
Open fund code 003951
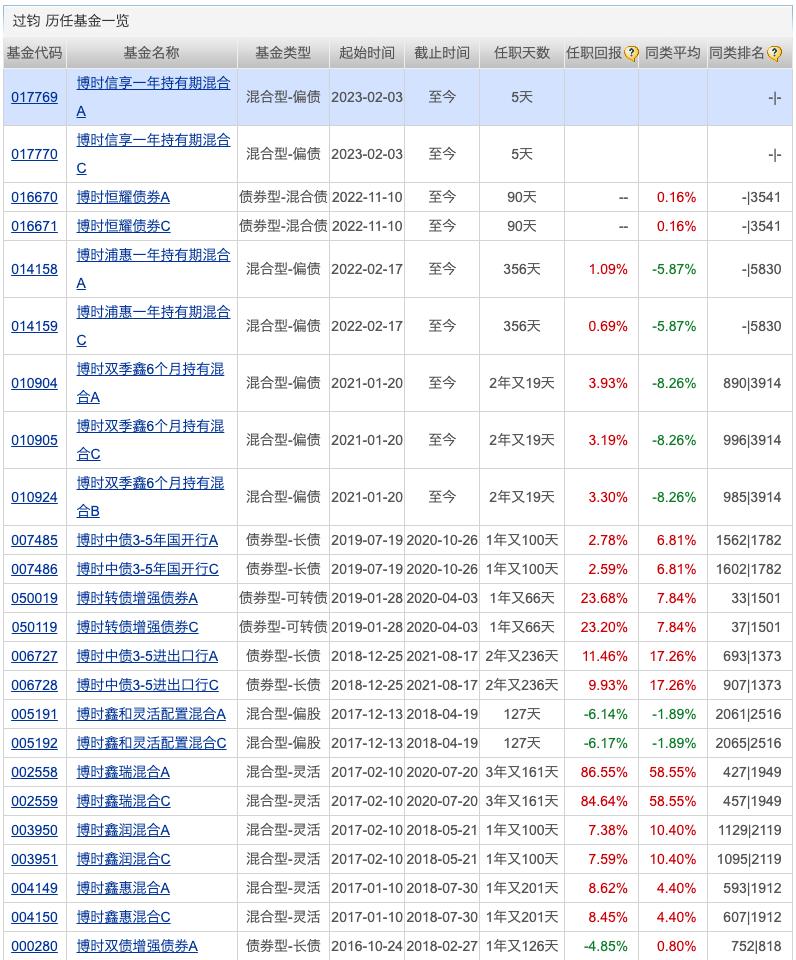coord(34,859)
